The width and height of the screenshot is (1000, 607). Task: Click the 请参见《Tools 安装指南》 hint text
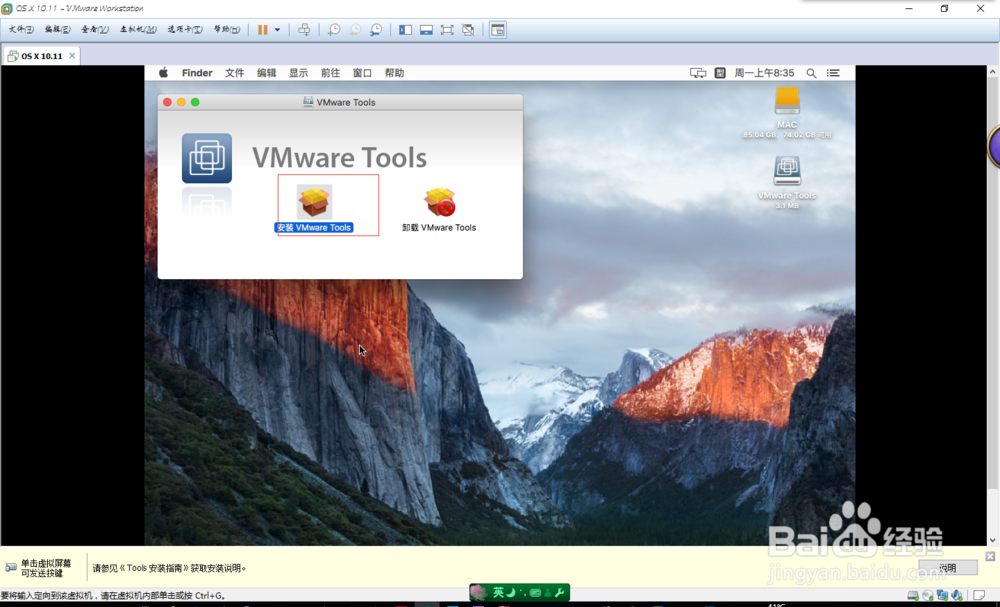[x=168, y=567]
